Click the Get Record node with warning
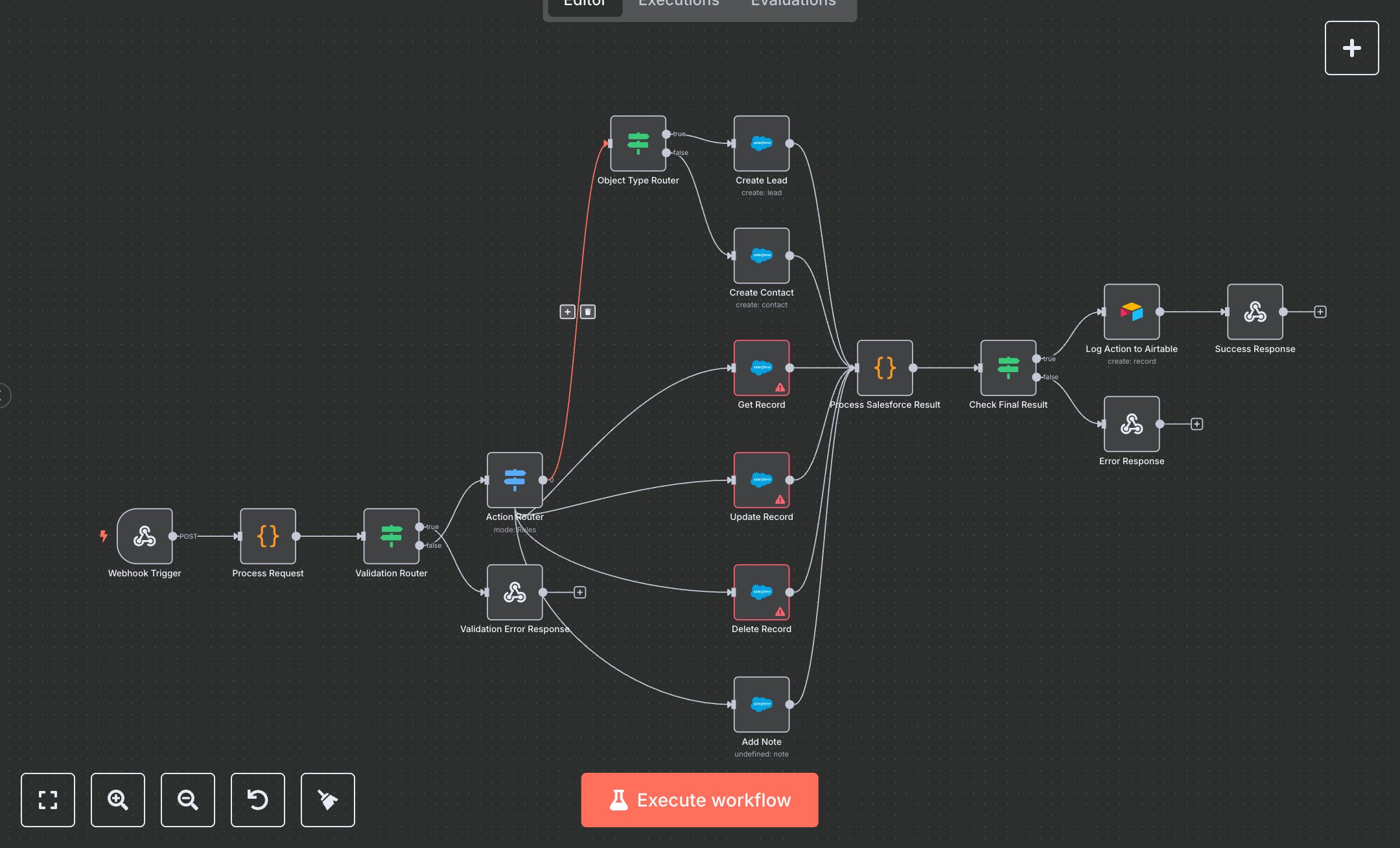This screenshot has width=1400, height=848. click(761, 368)
